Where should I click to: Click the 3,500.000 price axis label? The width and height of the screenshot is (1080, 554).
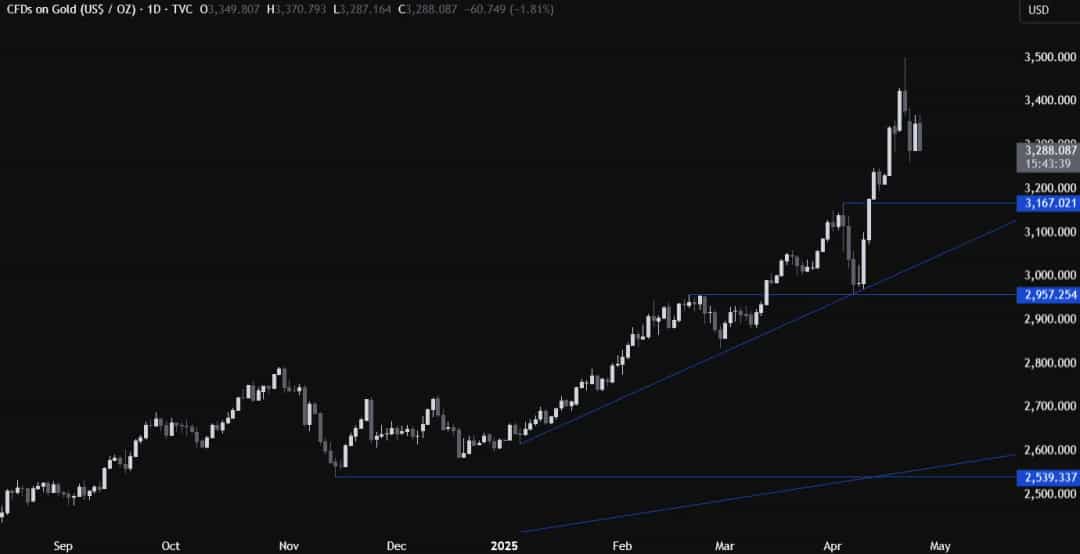[x=1048, y=57]
